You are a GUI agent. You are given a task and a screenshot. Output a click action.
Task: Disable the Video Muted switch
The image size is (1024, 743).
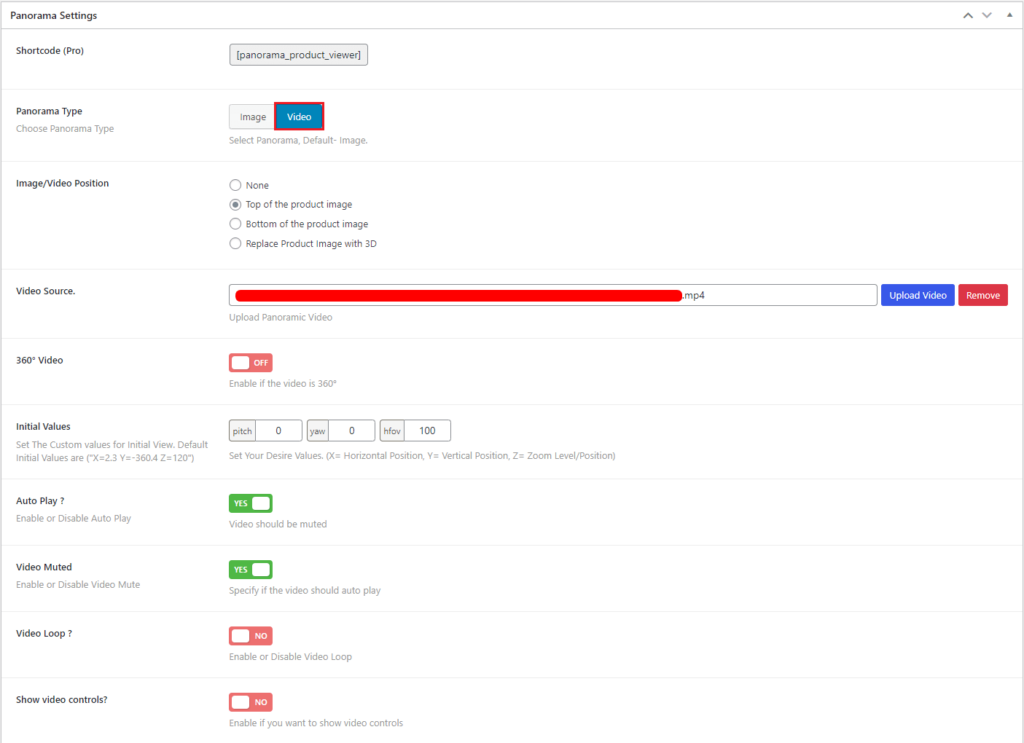(250, 569)
